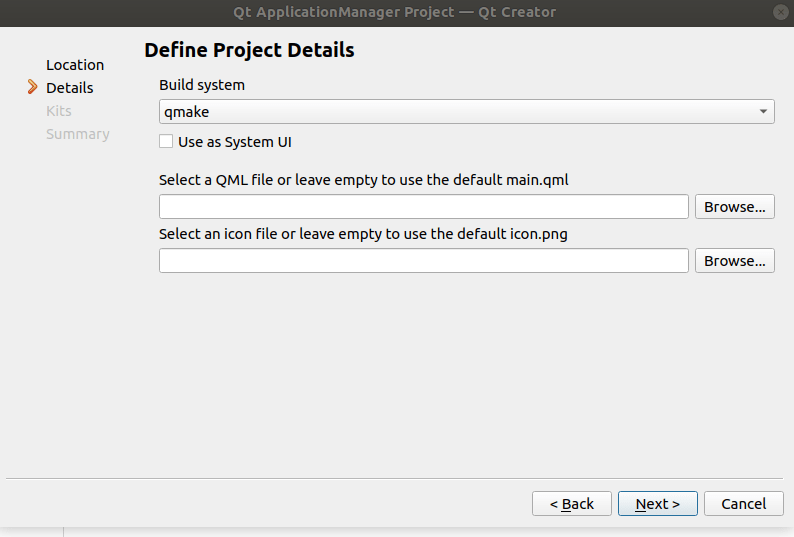Browse for a QML file
The image size is (794, 537).
734,207
